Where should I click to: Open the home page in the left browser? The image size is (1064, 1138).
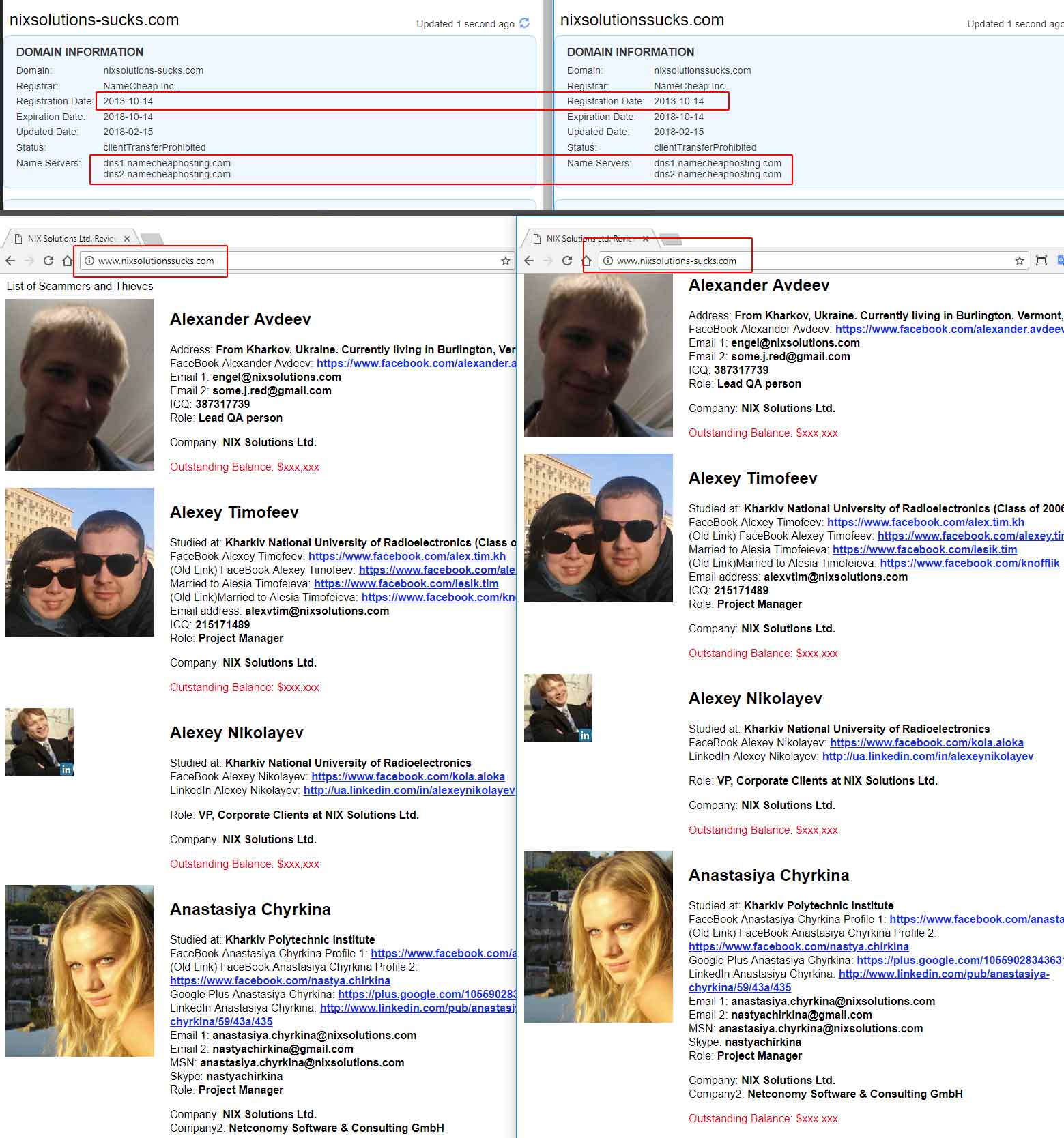(x=67, y=261)
